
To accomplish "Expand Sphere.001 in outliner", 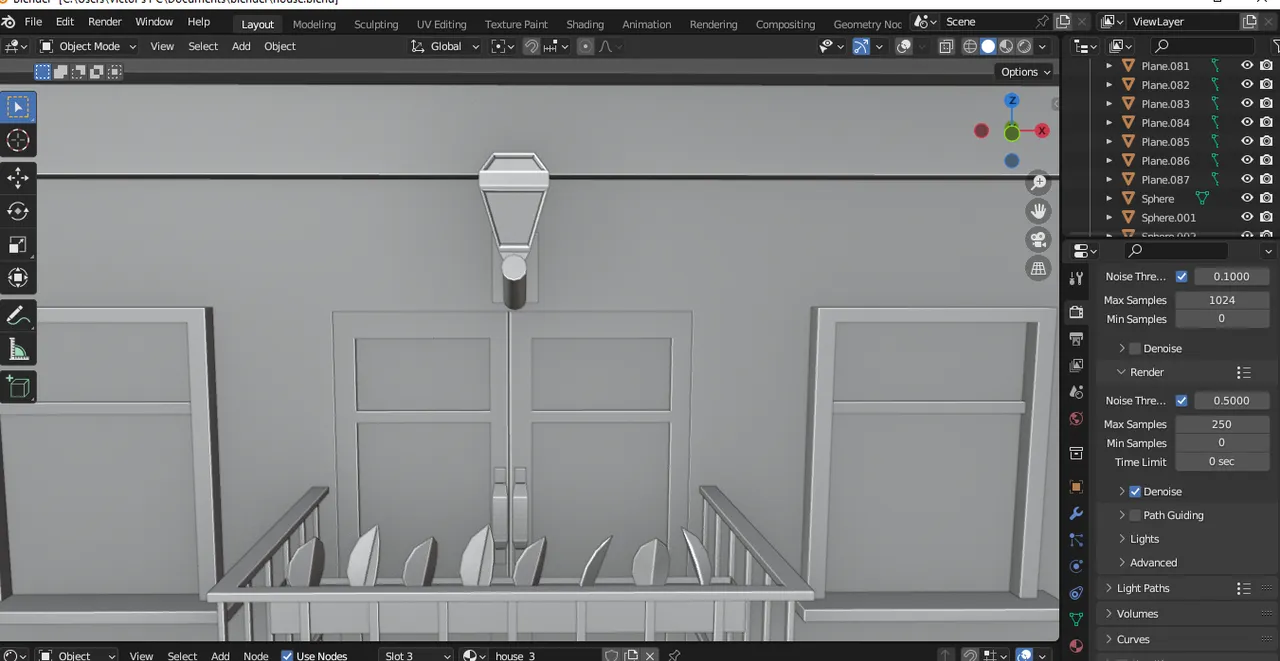I will [1109, 218].
